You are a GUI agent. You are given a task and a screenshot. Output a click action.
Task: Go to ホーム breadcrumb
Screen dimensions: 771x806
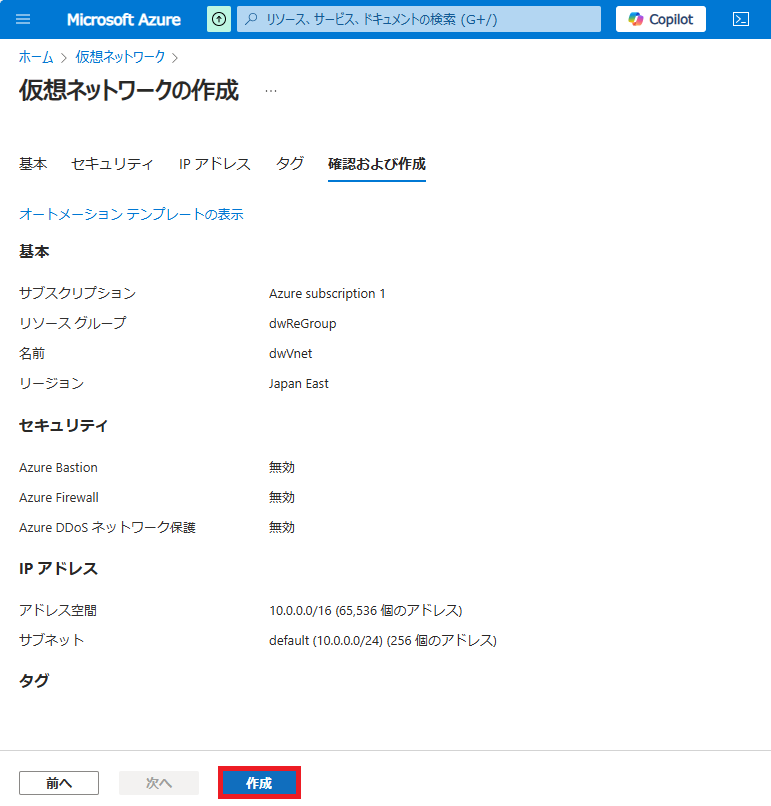tap(36, 57)
